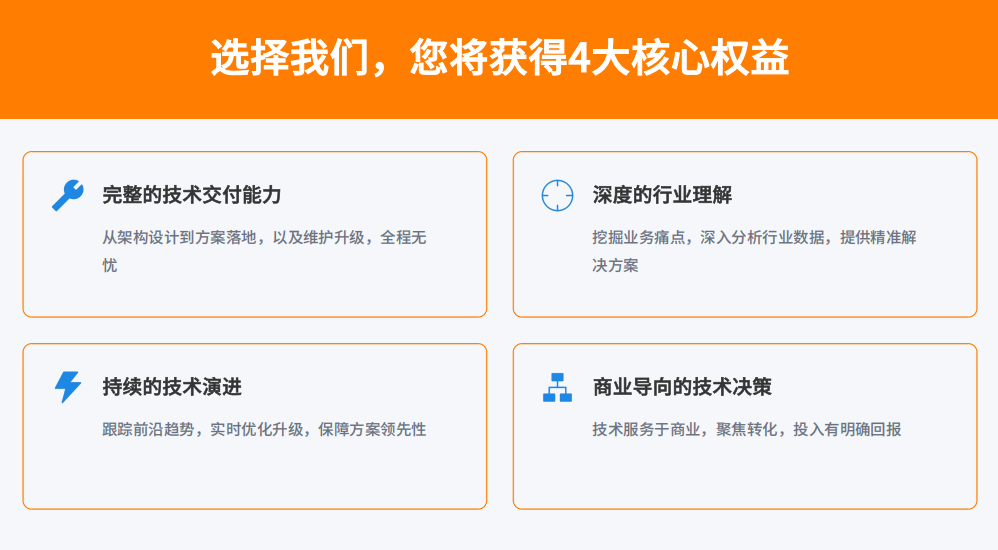Click the text line starting with 挖掘业务痛点
This screenshot has height=550, width=998.
[x=754, y=238]
